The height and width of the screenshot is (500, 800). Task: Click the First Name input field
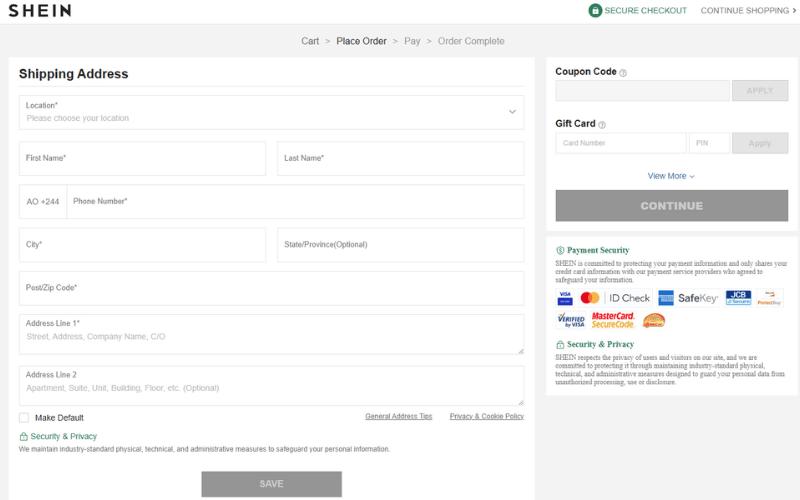click(142, 158)
